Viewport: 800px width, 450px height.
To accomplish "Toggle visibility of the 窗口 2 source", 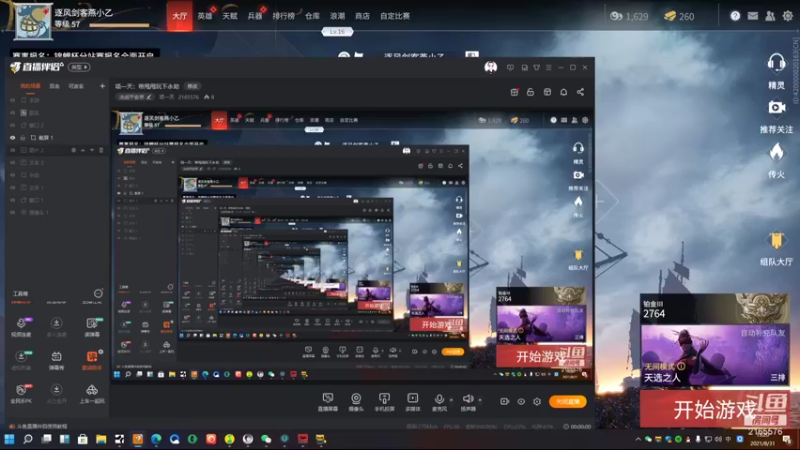I will pos(12,125).
